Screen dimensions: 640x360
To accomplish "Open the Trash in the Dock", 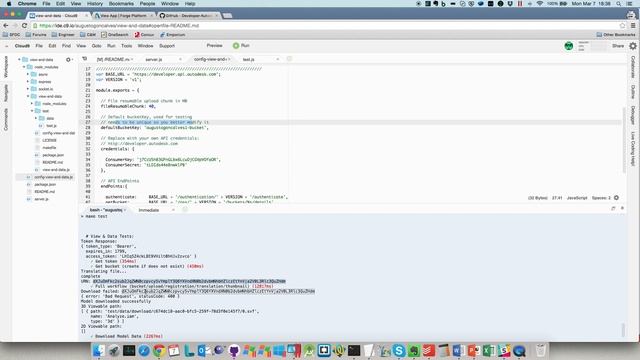I will (541, 351).
